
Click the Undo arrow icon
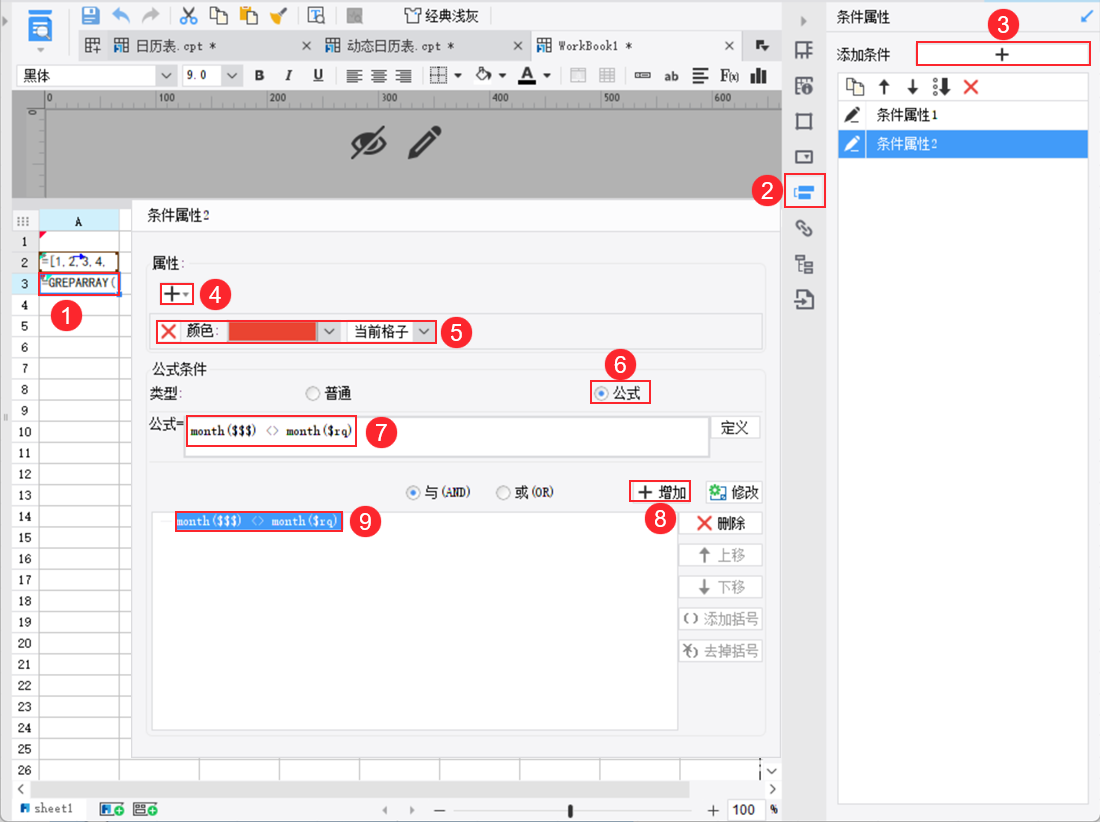[121, 15]
